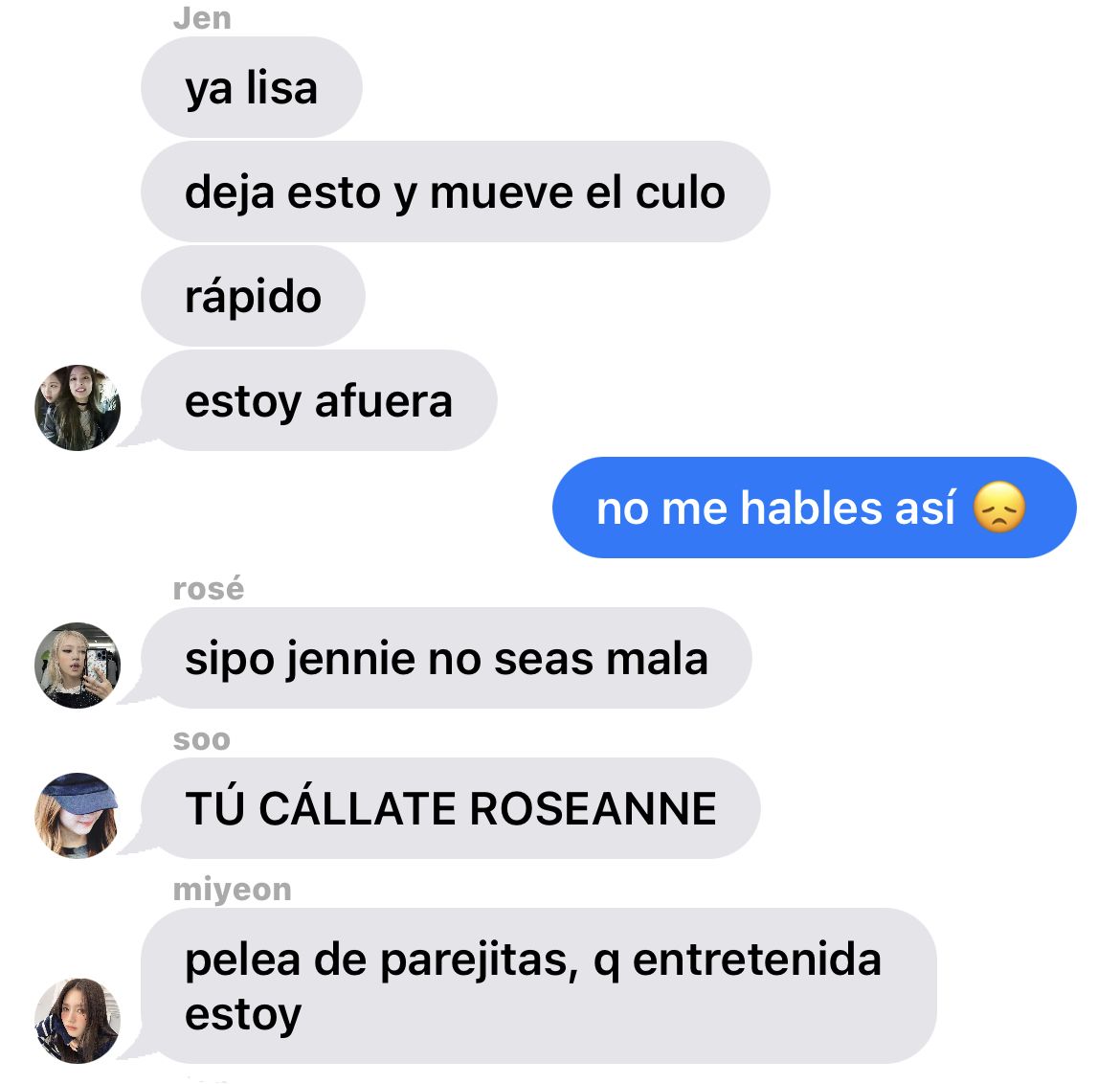
Task: Select the blue 'no me hables así' message
Action: point(815,508)
